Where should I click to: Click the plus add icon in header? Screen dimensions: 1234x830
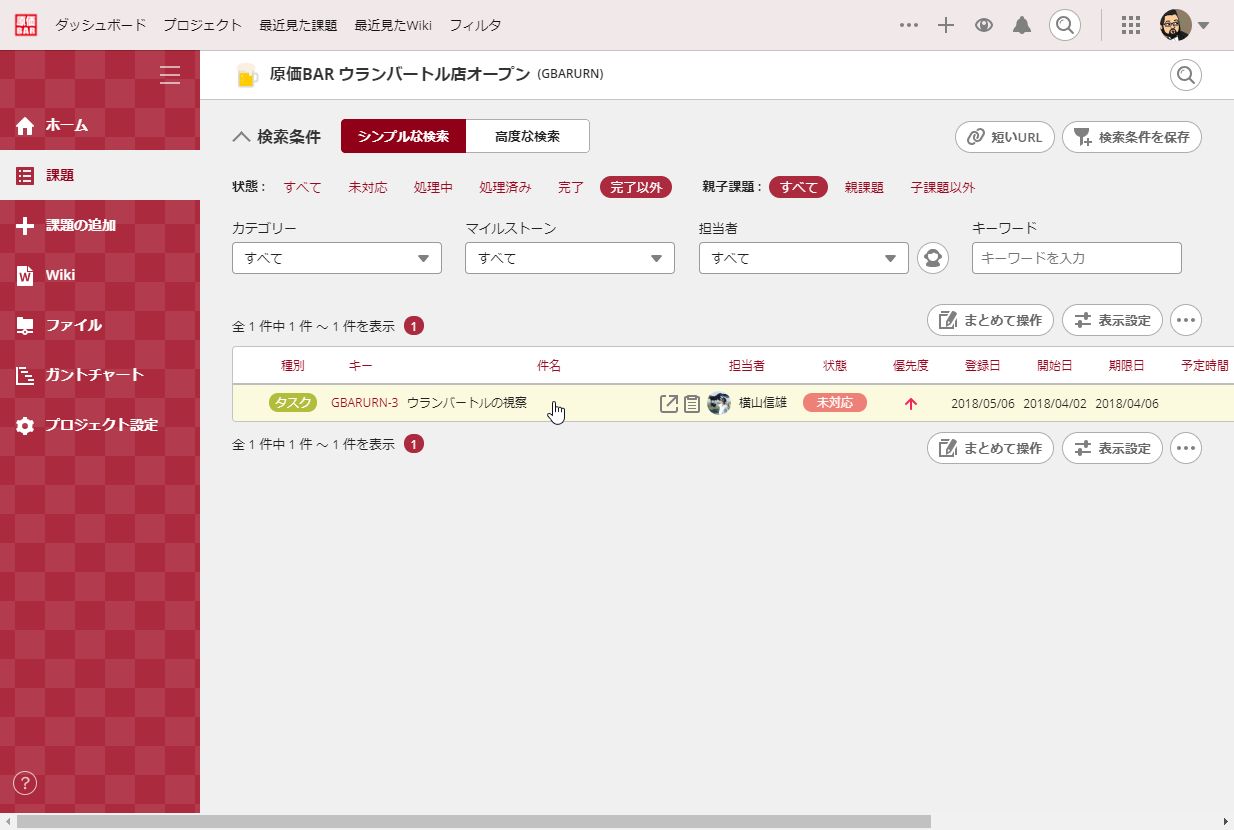pyautogui.click(x=946, y=26)
